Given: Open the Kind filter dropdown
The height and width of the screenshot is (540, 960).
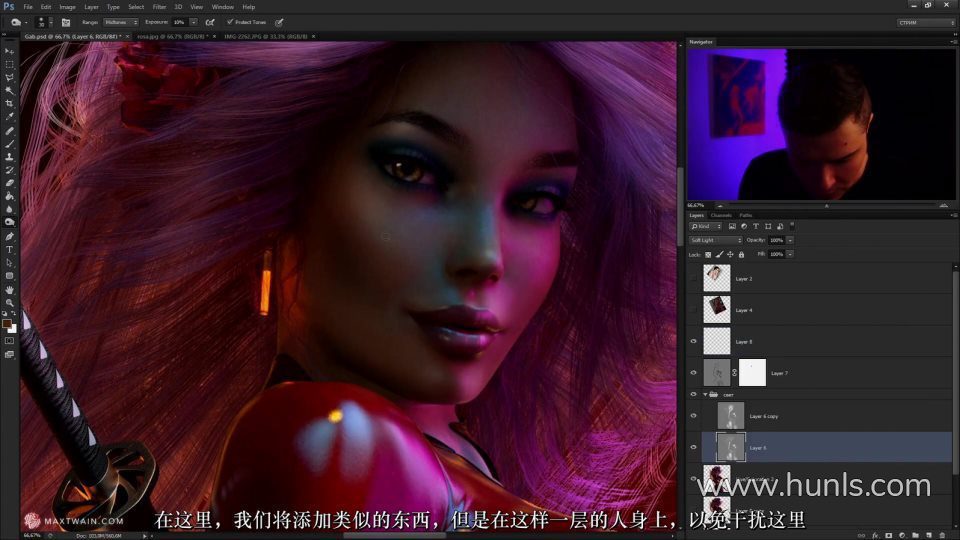Looking at the screenshot, I should (x=706, y=226).
